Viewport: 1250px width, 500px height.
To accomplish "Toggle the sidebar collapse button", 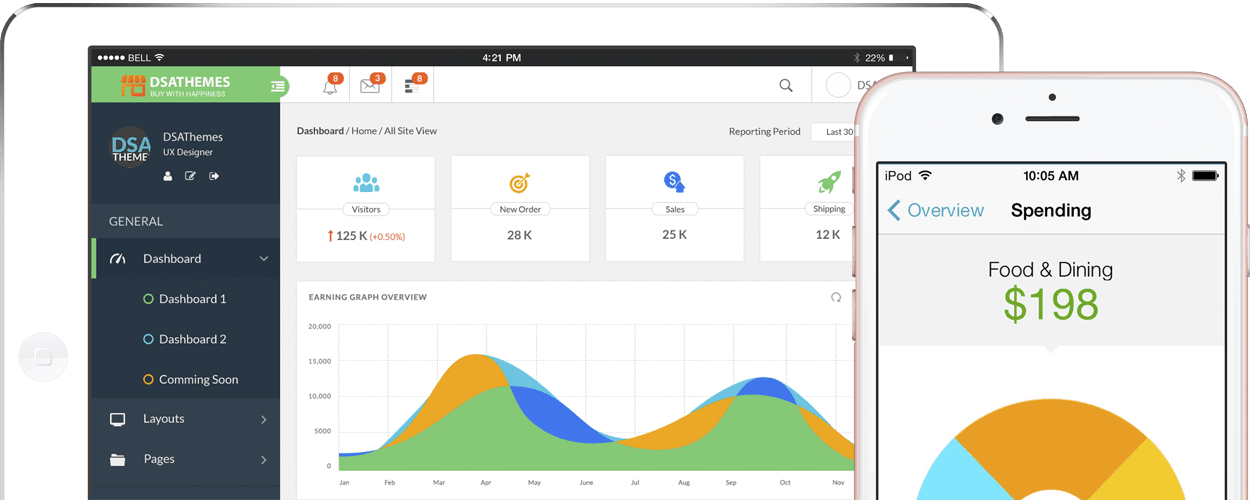I will [x=278, y=87].
